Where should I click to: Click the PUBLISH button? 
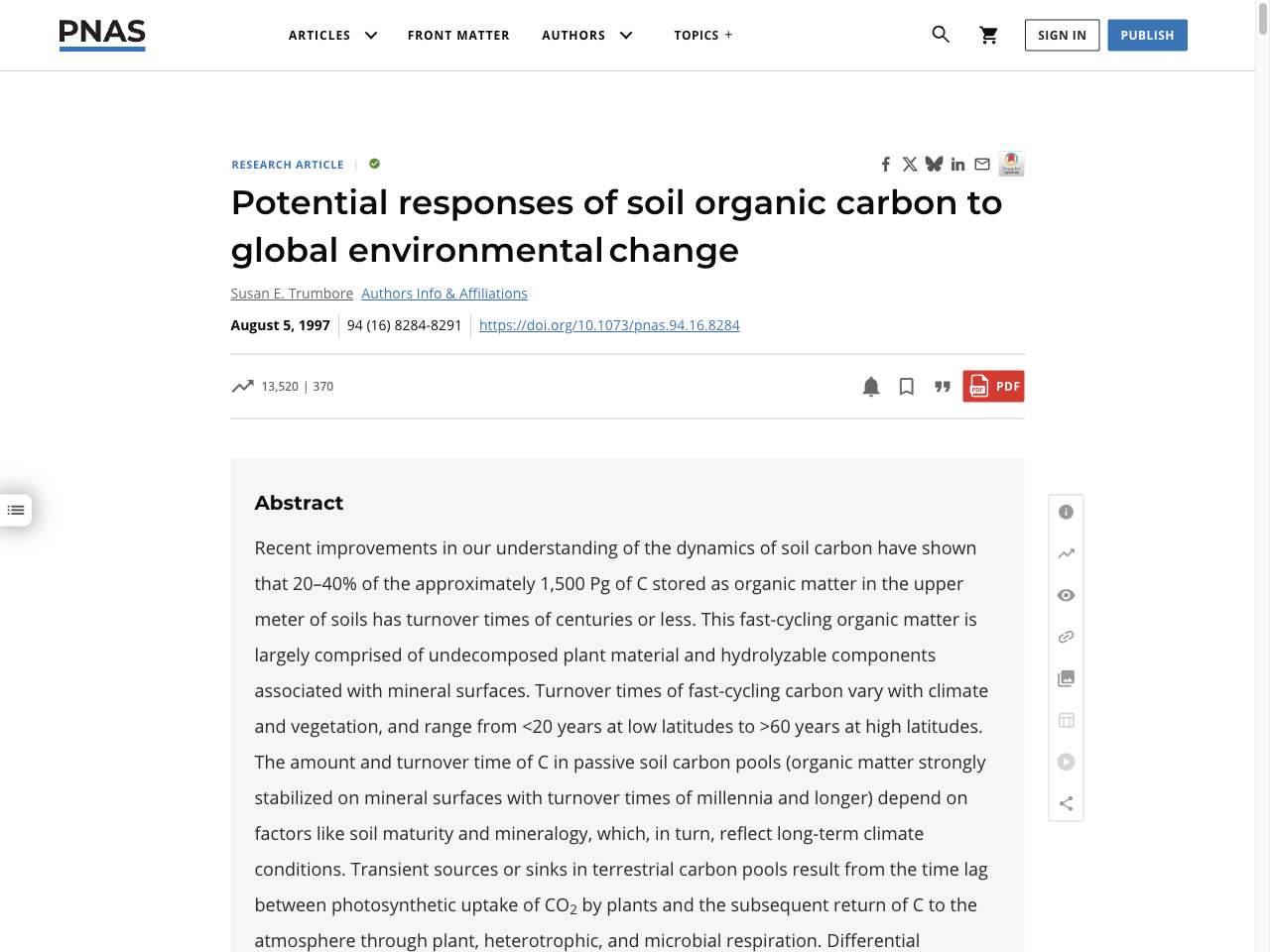click(x=1147, y=35)
